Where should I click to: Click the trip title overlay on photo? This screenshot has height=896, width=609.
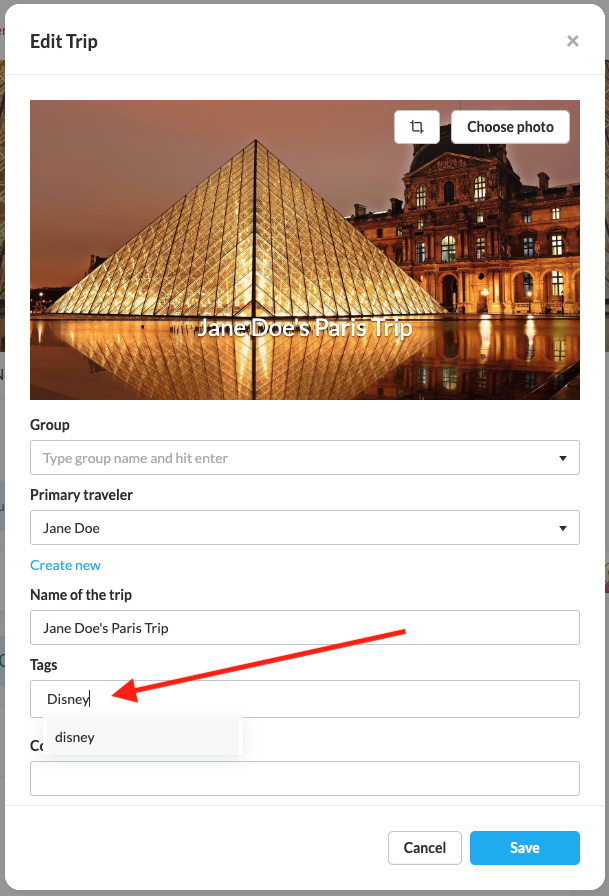click(304, 328)
